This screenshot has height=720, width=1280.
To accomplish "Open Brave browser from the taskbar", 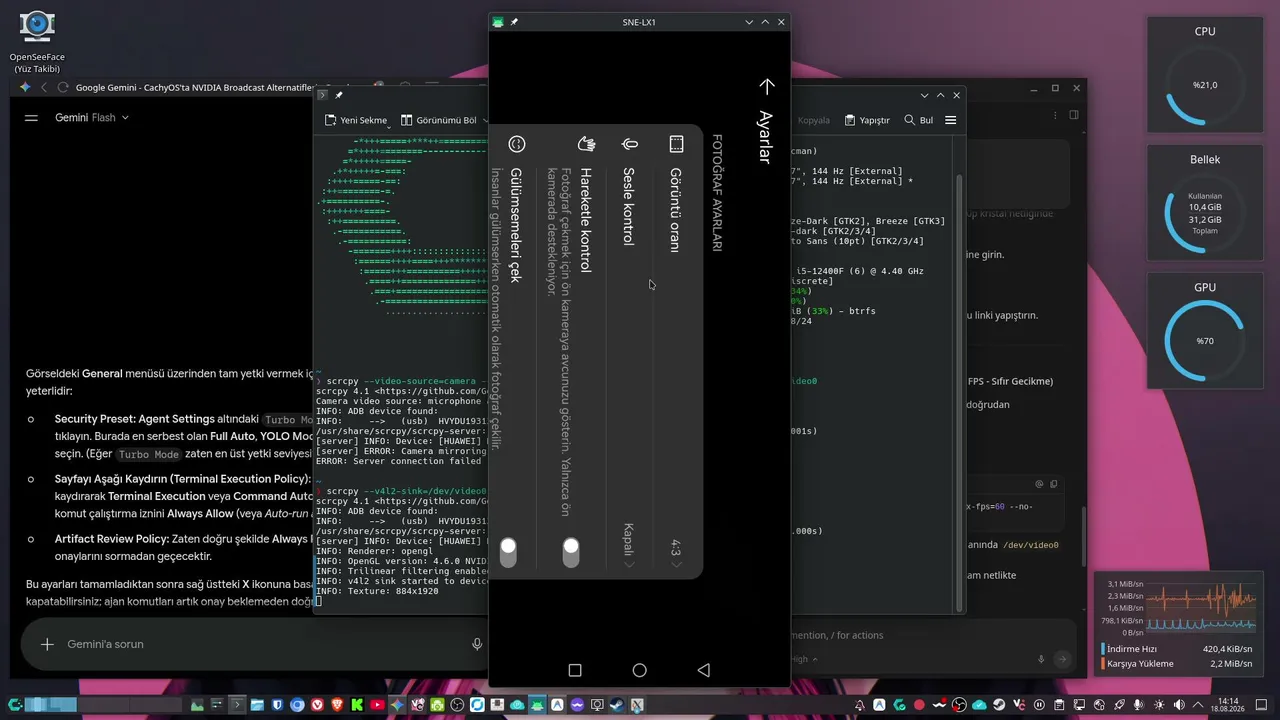I will [x=338, y=705].
